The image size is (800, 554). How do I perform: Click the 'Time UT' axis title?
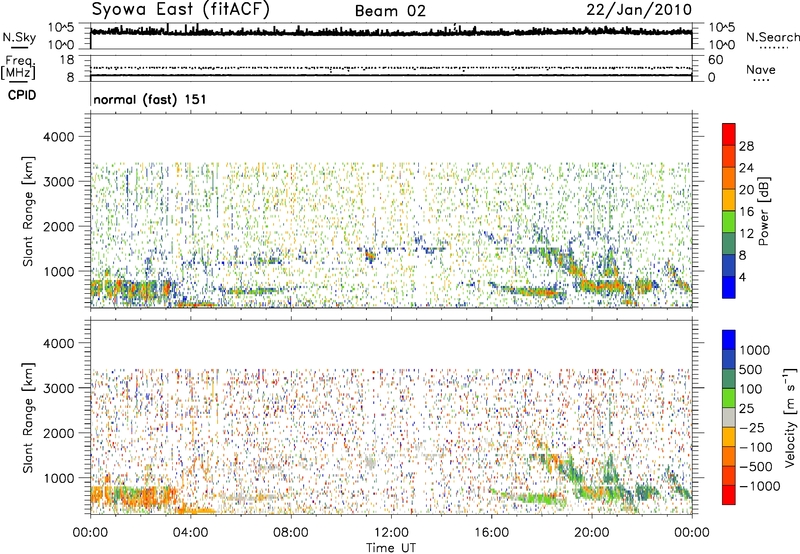(x=391, y=548)
